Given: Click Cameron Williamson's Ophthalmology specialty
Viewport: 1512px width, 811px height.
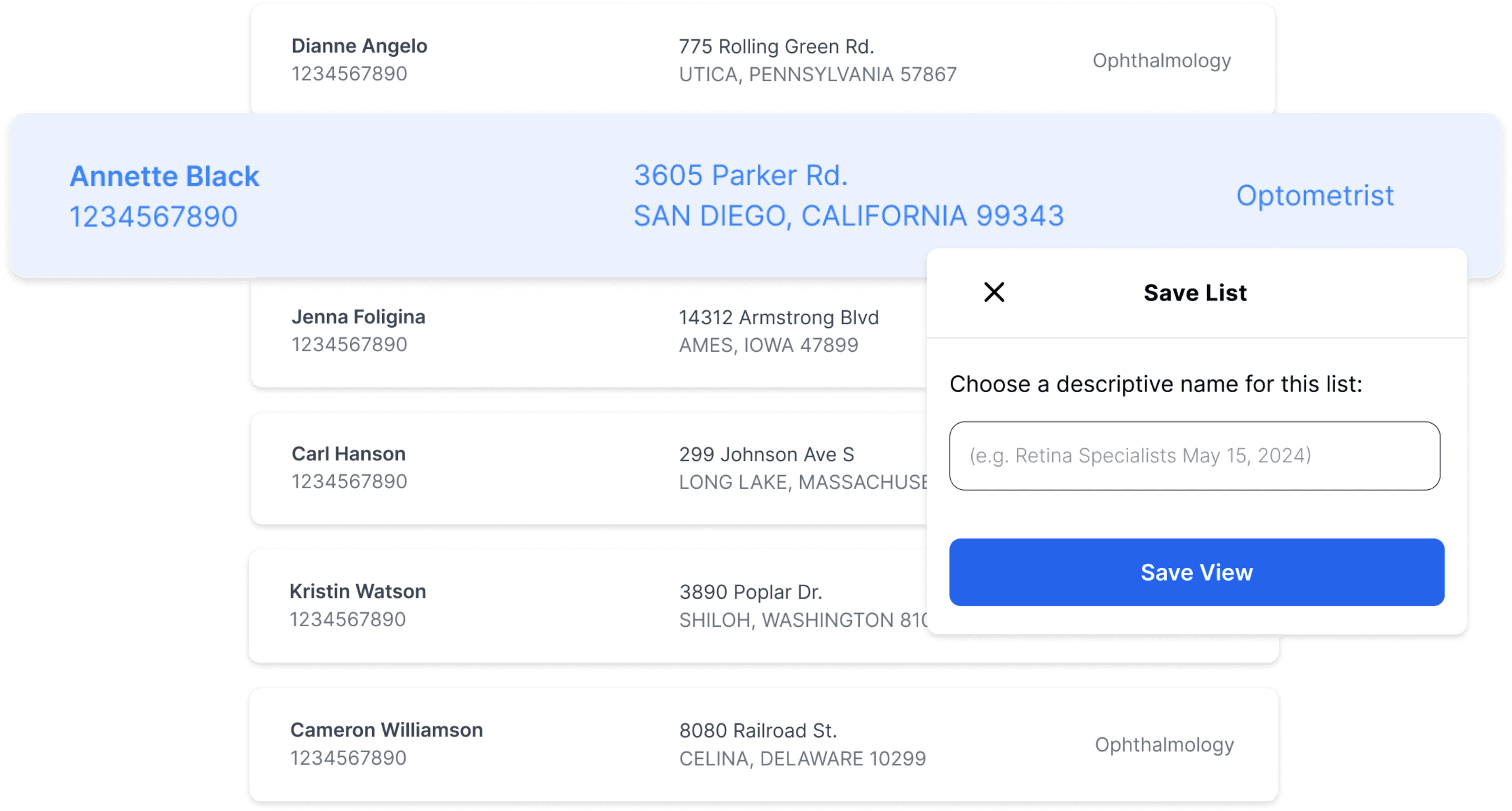Looking at the screenshot, I should point(1164,745).
